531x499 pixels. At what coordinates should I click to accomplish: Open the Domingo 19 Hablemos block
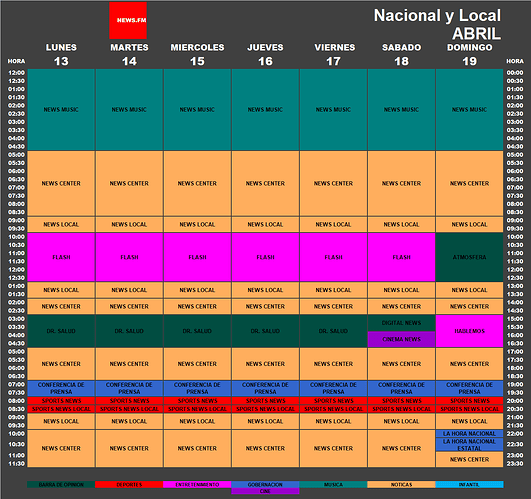pyautogui.click(x=469, y=331)
